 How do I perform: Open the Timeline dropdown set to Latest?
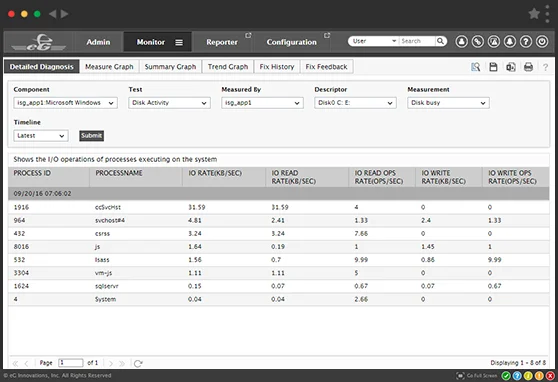[x=41, y=136]
